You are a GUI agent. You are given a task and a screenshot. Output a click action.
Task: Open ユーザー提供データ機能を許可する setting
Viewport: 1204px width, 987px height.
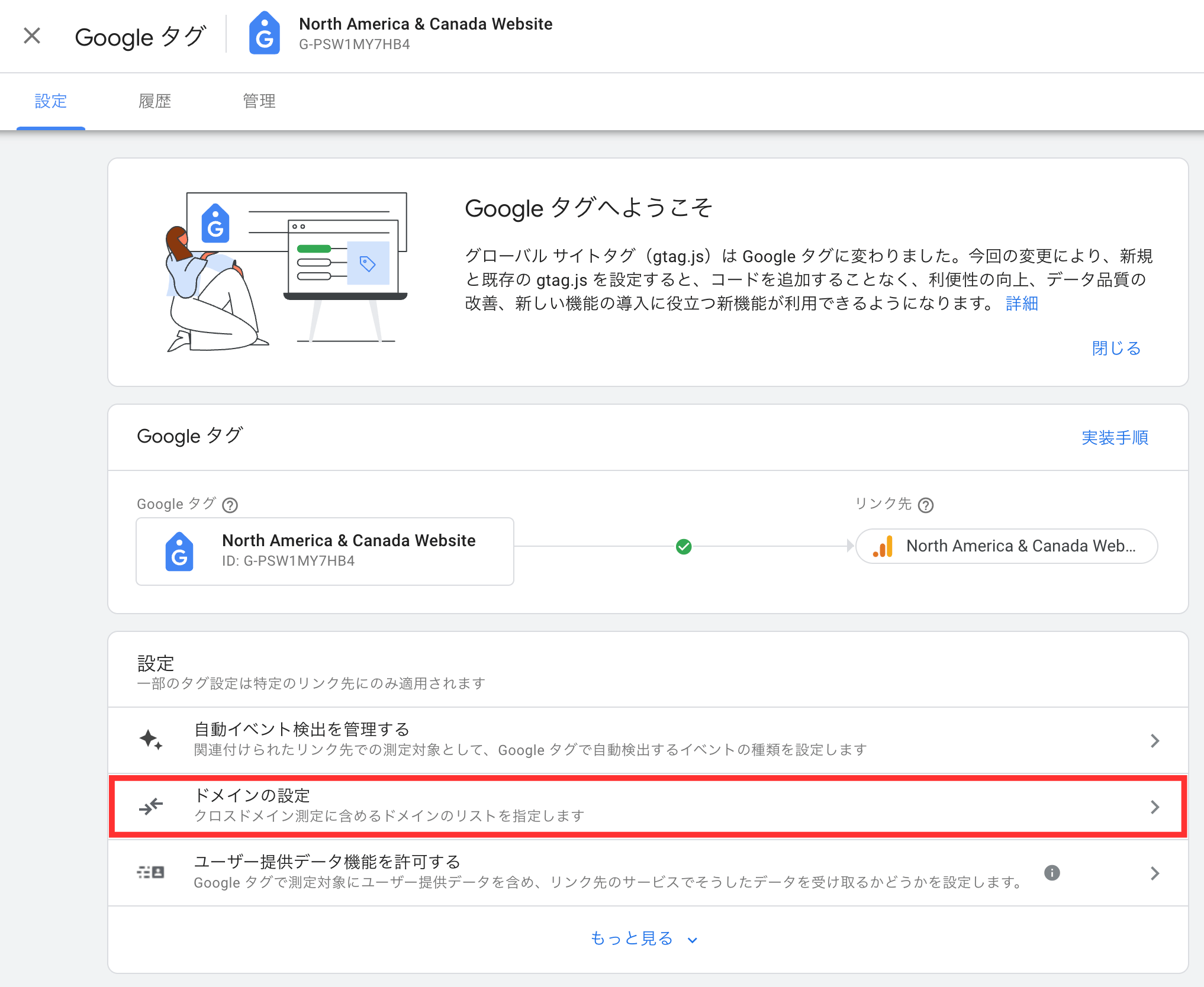coord(648,873)
